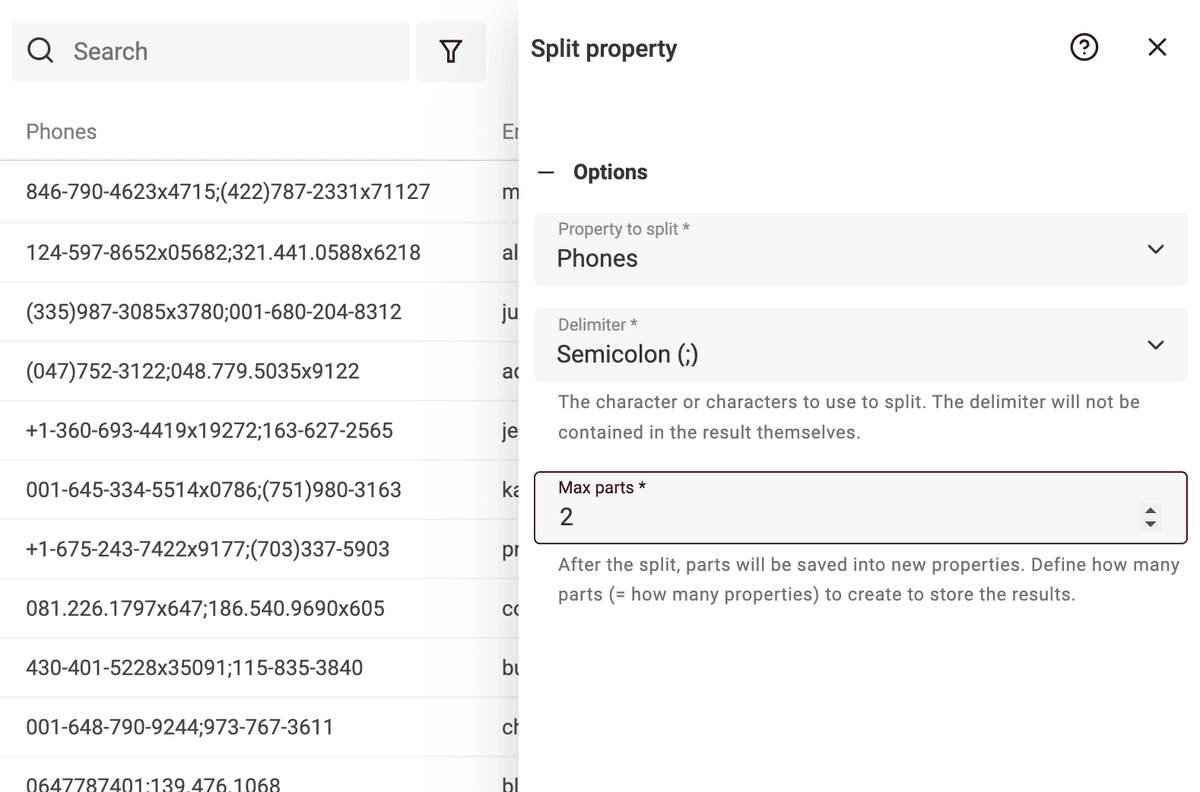This screenshot has height=792, width=1200.
Task: Click into the Search field
Action: pos(211,51)
